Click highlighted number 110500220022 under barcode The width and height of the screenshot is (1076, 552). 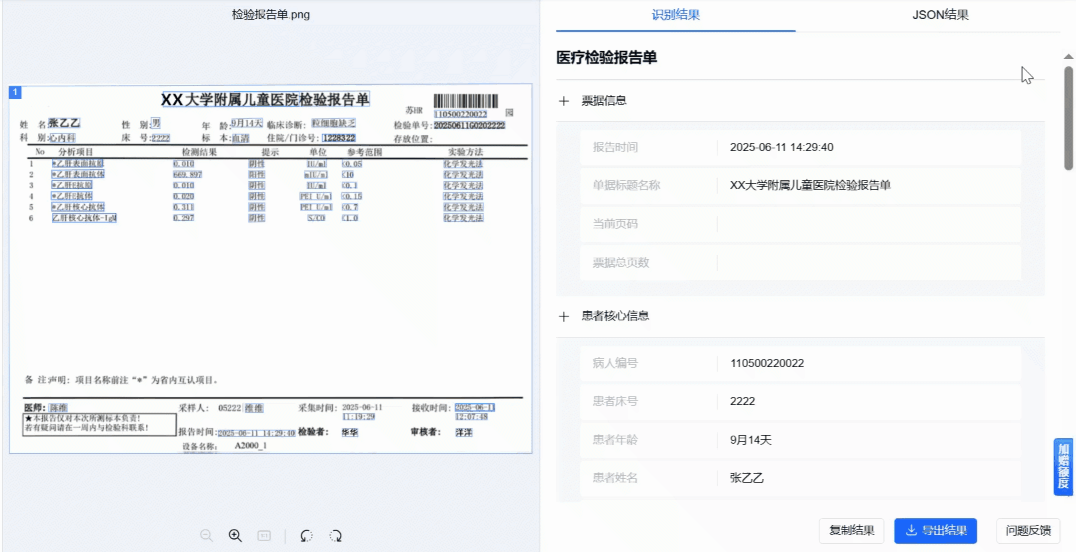tap(461, 114)
